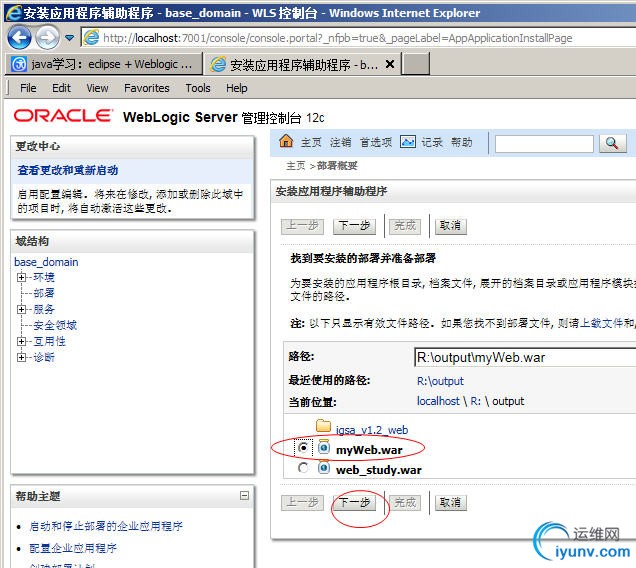Screen dimensions: 636x568
Task: Click the 主页 breadcrumb link
Action: pos(296,166)
